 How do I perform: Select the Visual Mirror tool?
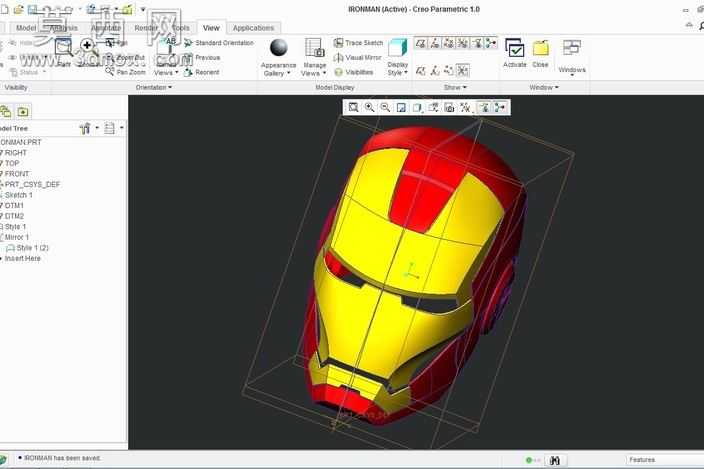coord(357,57)
